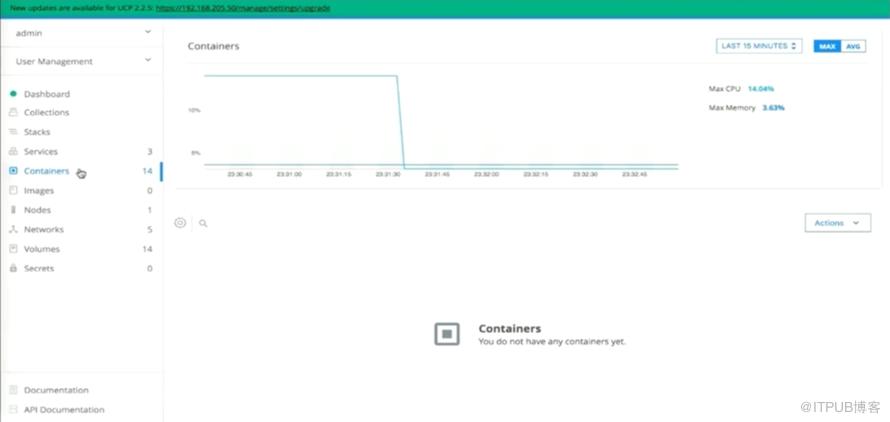
Task: Open the Secrets page
Action: 39,268
